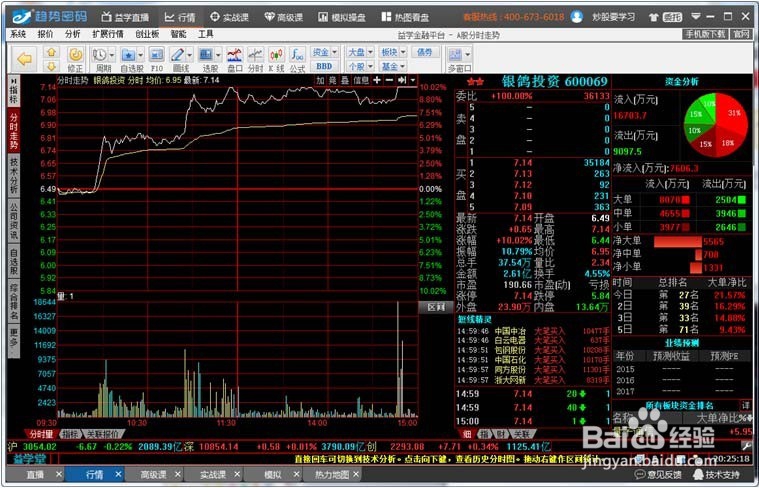Click the user avatar icon
This screenshot has width=759, height=488.
pos(577,16)
